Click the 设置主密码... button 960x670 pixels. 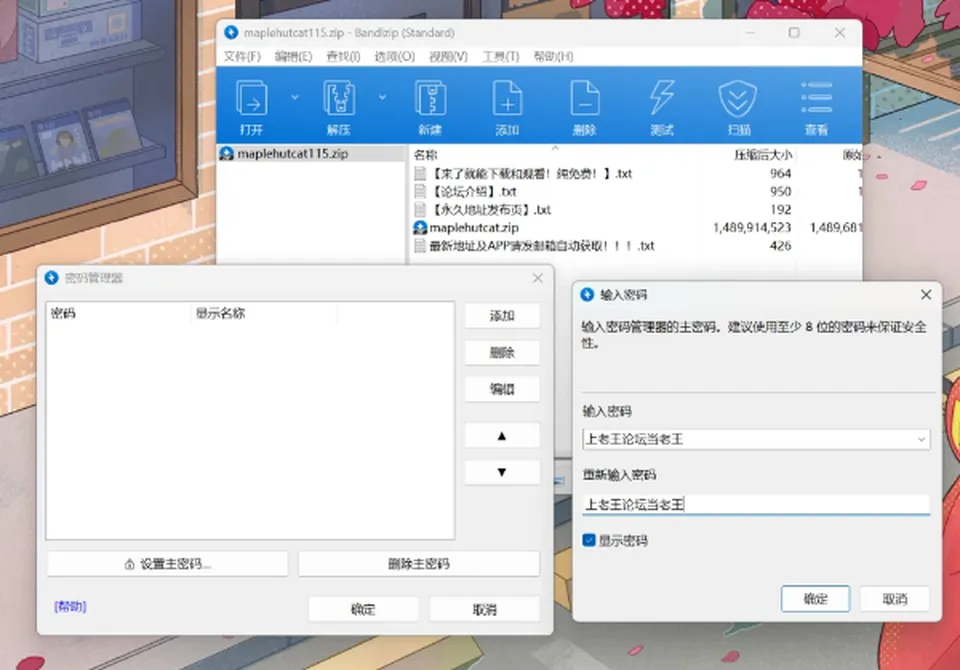coord(168,564)
